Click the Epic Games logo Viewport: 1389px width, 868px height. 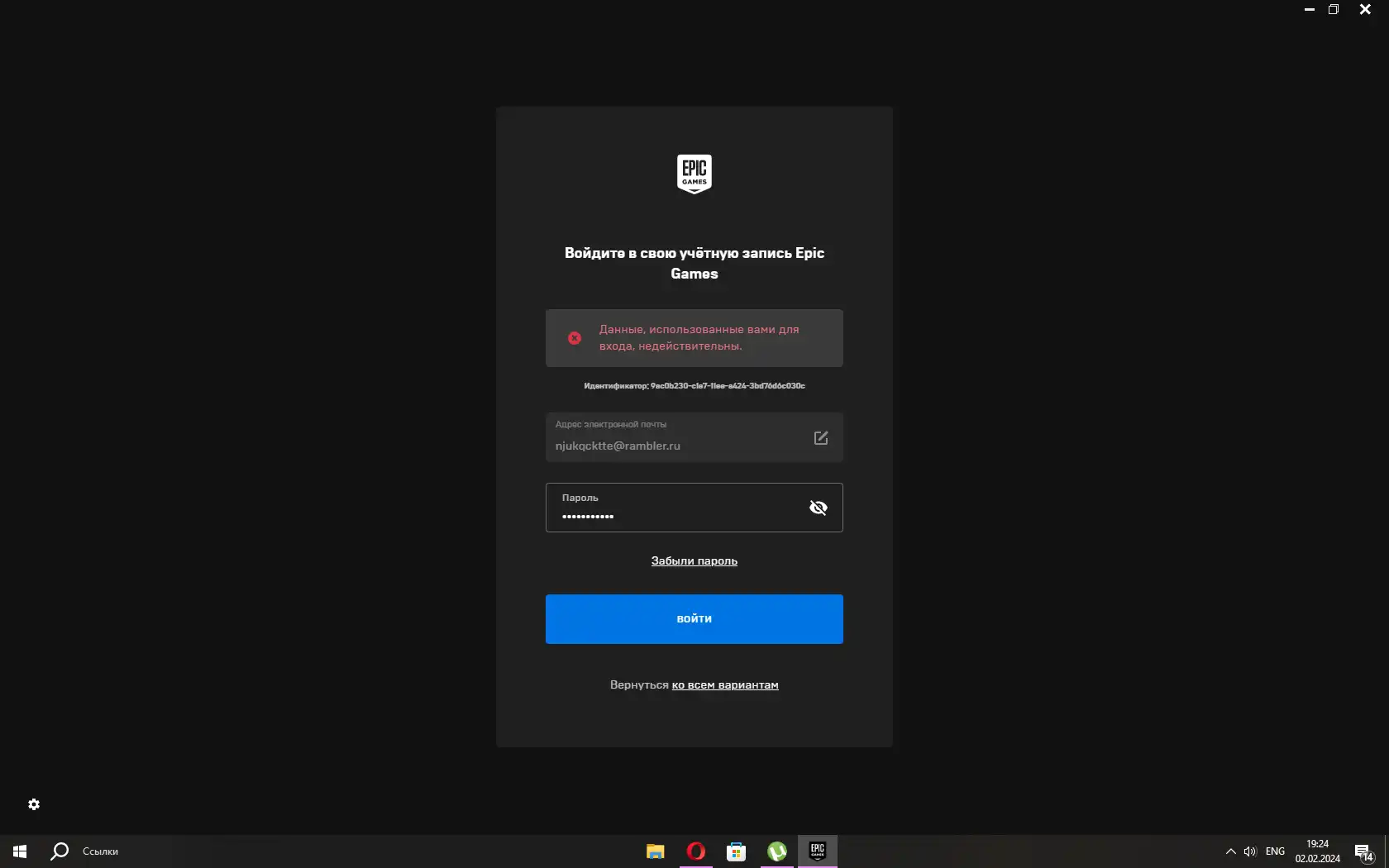coord(694,174)
